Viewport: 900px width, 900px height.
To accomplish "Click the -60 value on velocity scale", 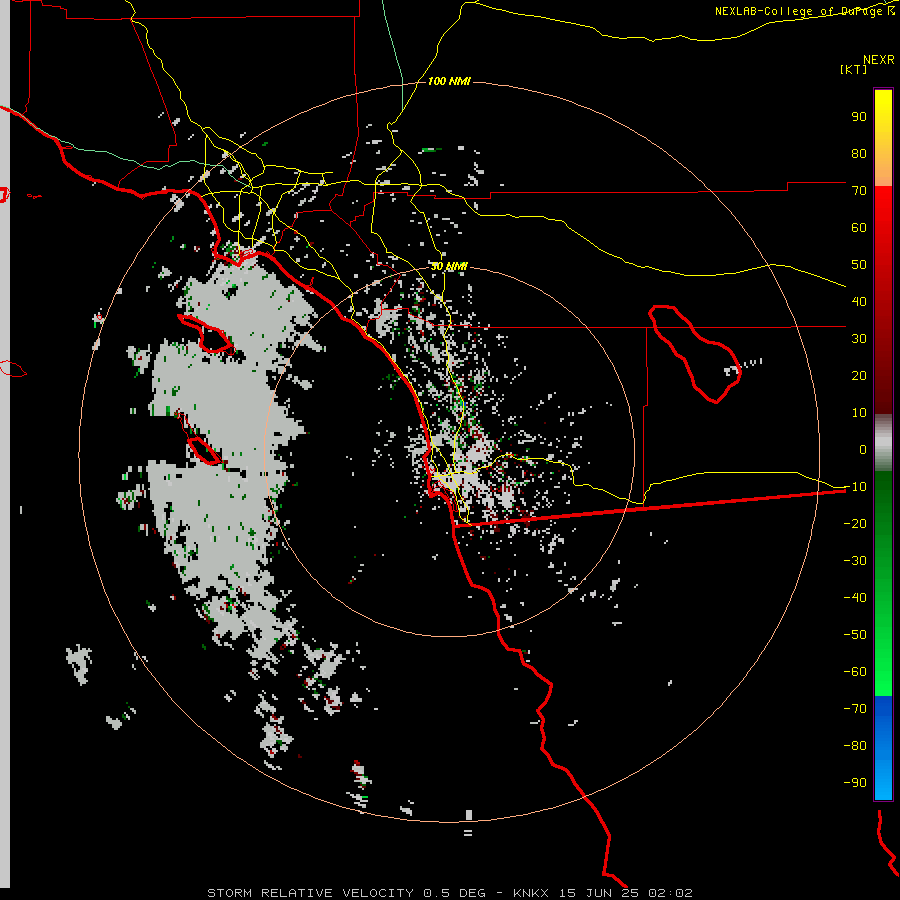I will pyautogui.click(x=855, y=672).
